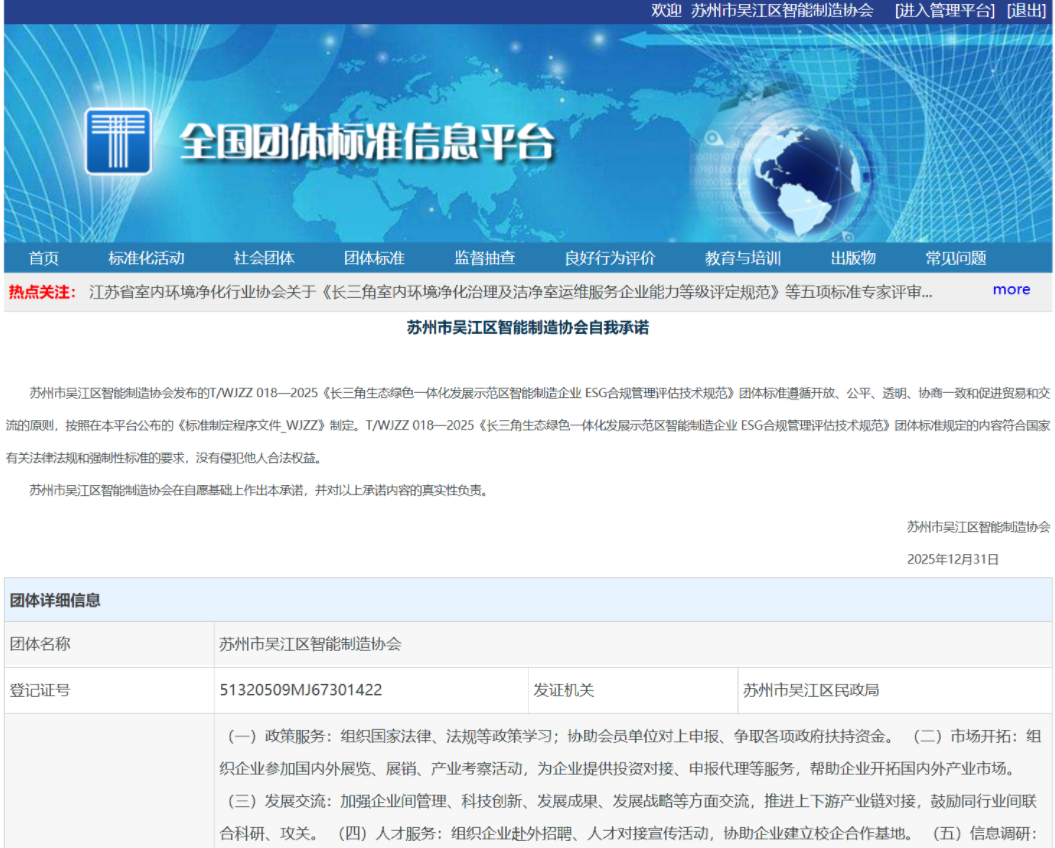
Task: Click the more link beside hot news
Action: pos(1011,289)
